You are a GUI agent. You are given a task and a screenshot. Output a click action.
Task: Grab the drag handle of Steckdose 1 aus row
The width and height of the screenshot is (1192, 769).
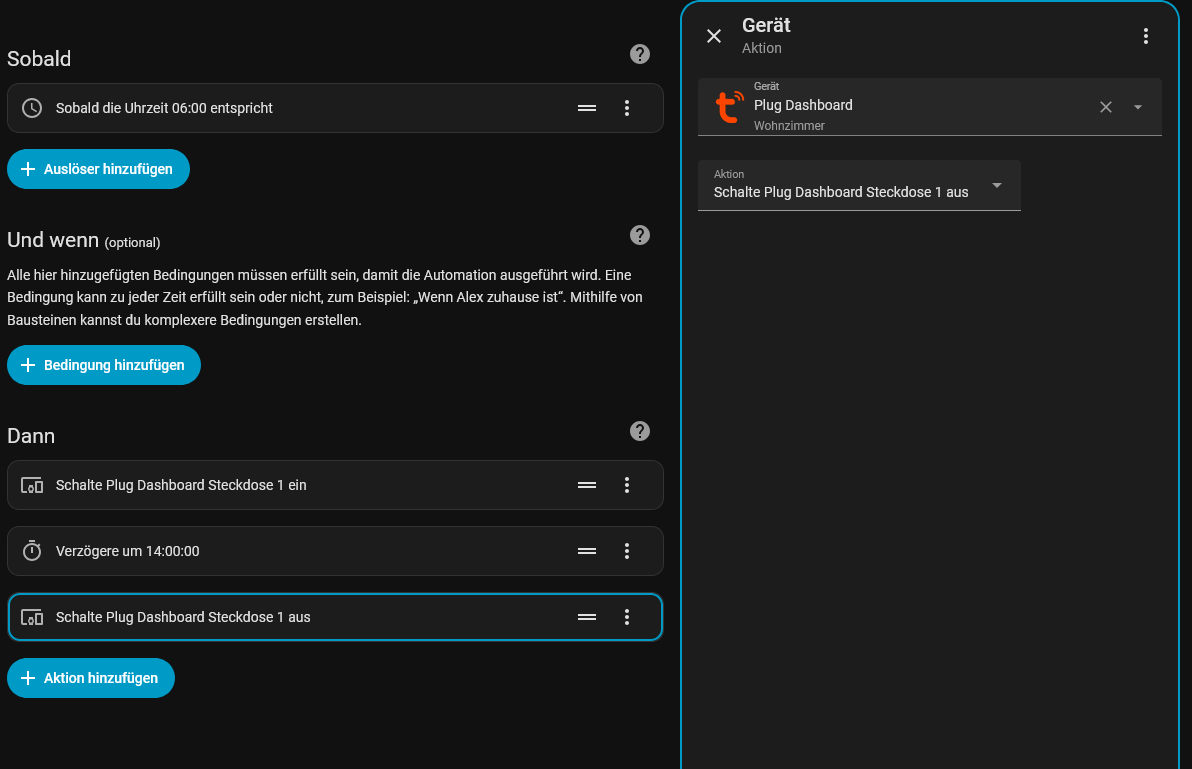tap(587, 617)
